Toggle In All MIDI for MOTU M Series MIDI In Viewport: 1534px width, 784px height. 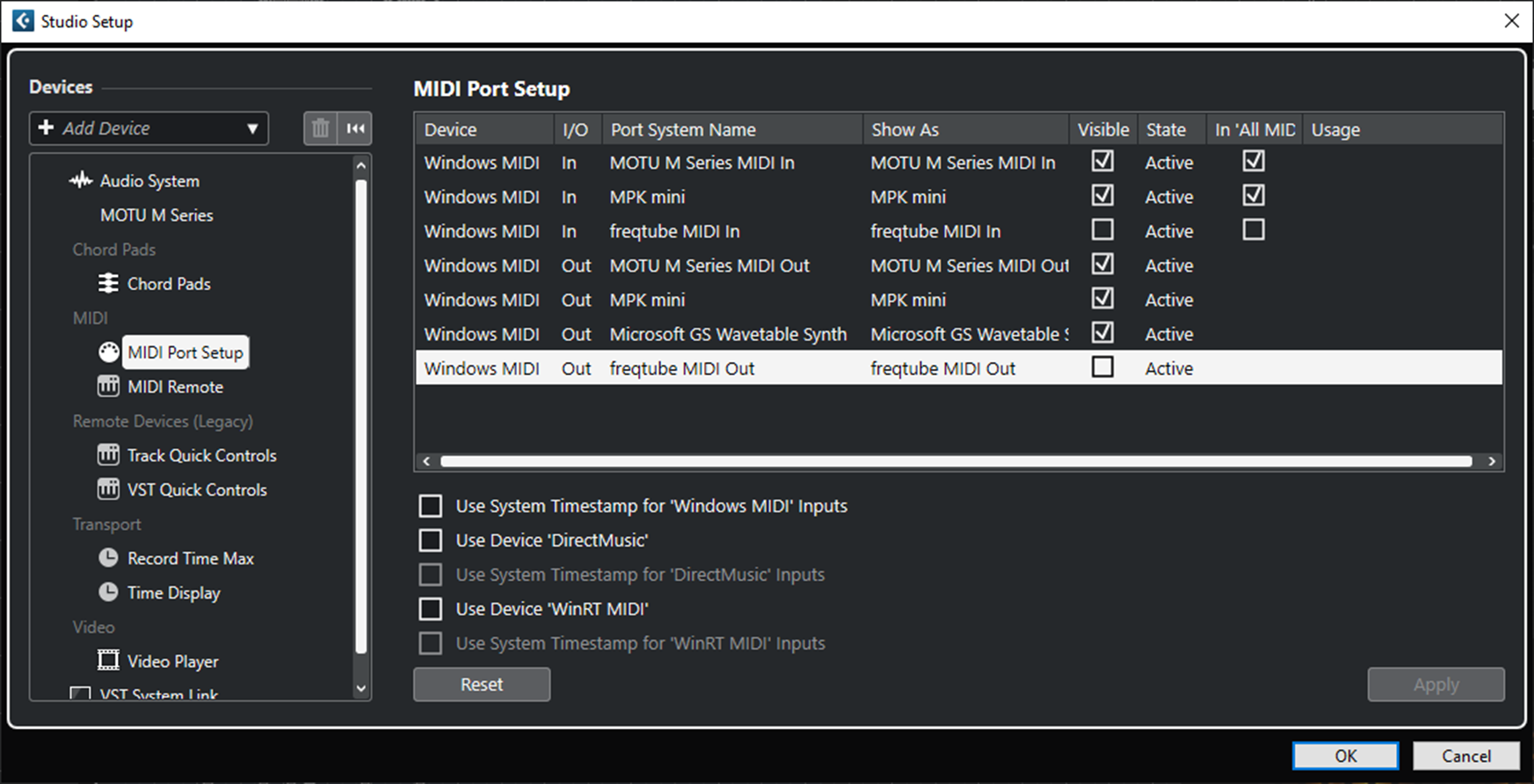(x=1254, y=161)
